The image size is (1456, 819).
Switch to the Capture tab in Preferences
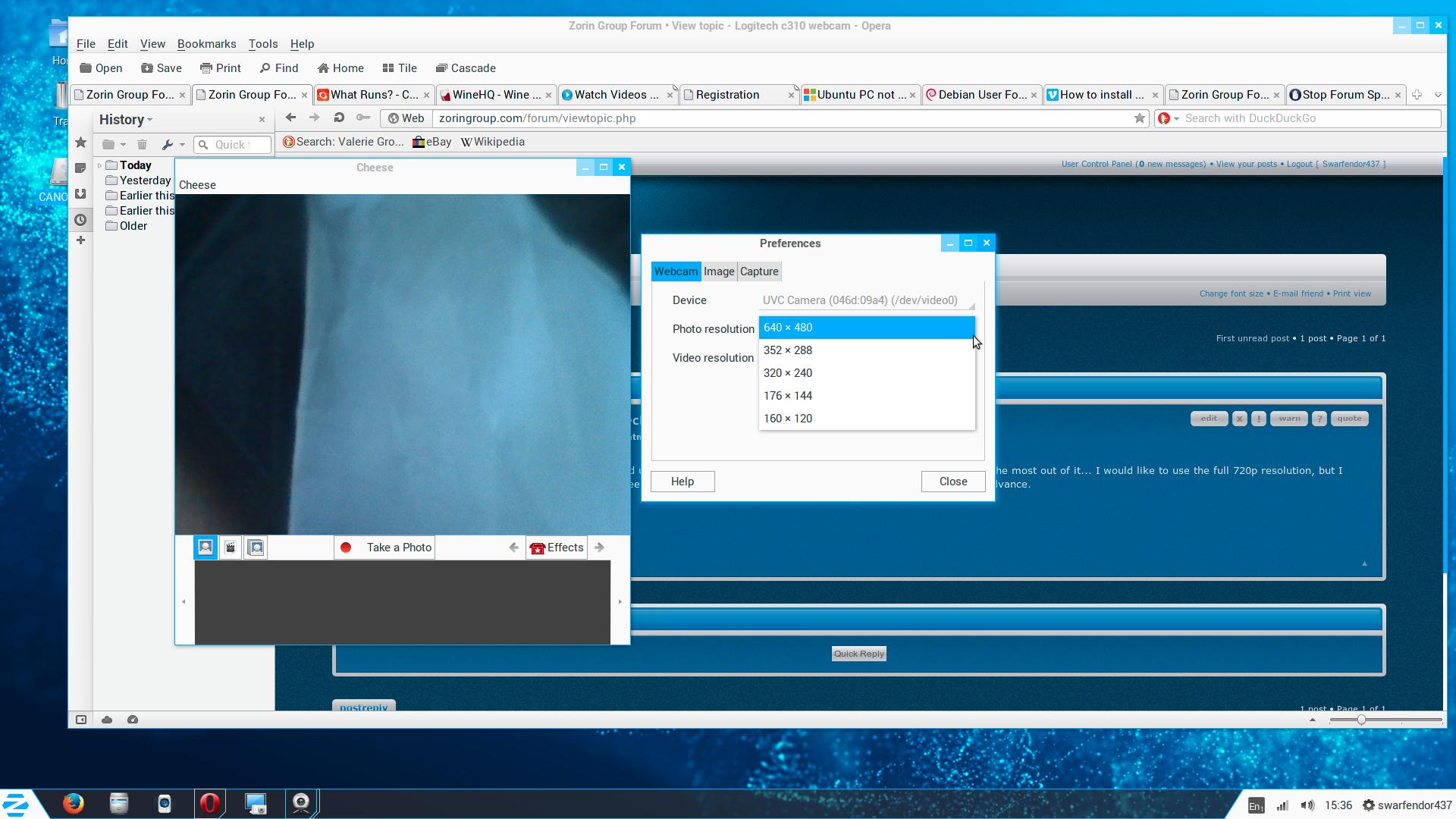759,271
